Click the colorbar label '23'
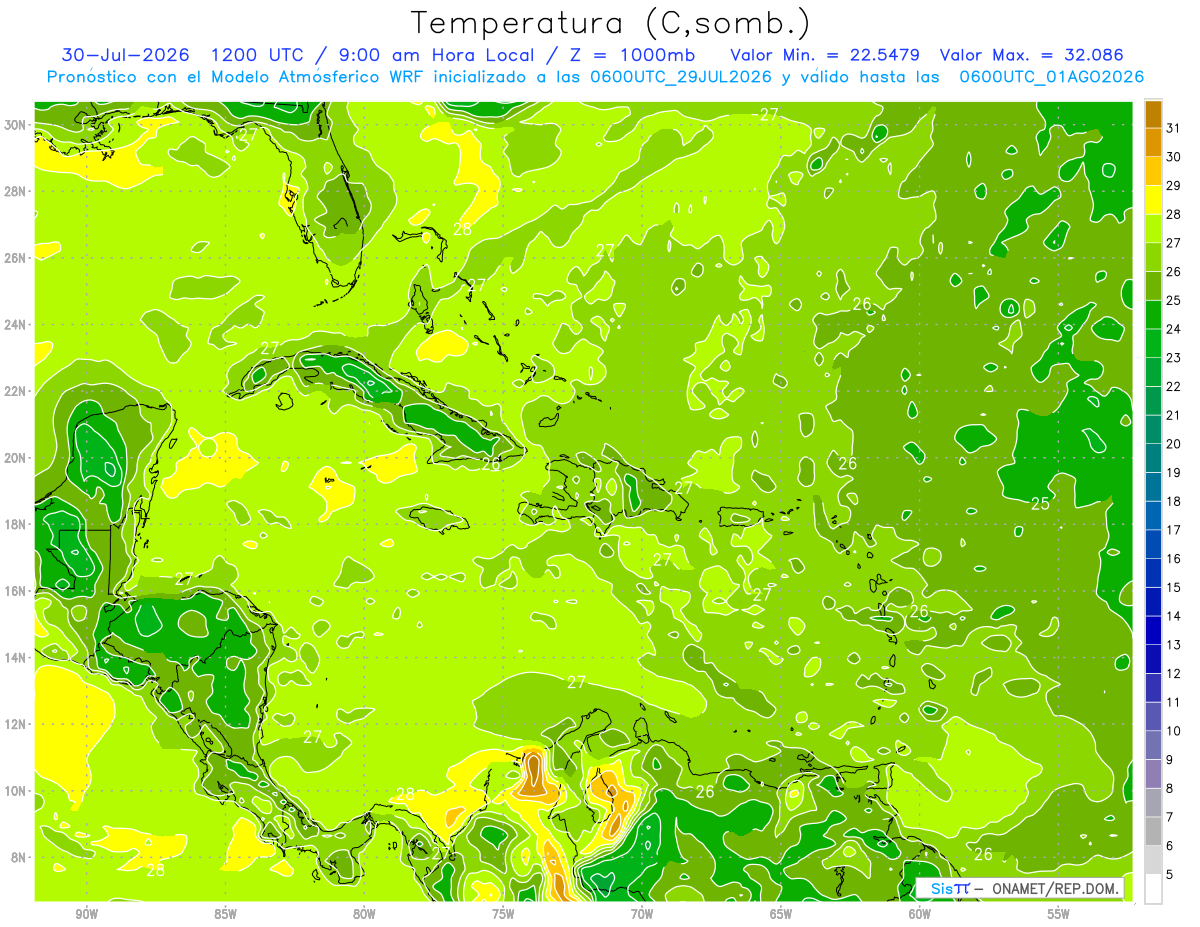The image size is (1200, 927). 1173,358
